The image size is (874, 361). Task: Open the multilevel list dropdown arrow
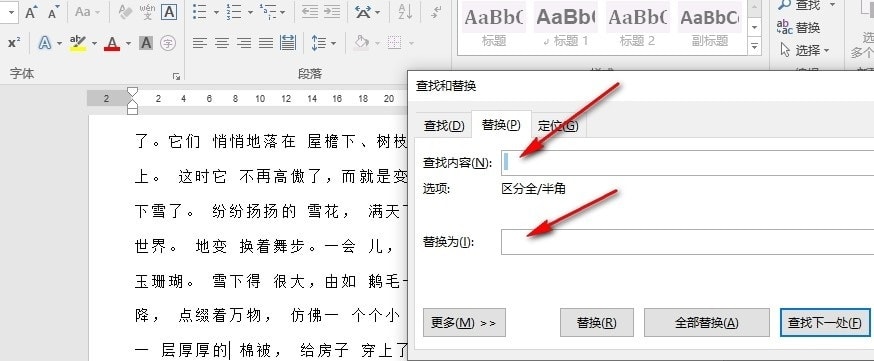click(x=283, y=12)
